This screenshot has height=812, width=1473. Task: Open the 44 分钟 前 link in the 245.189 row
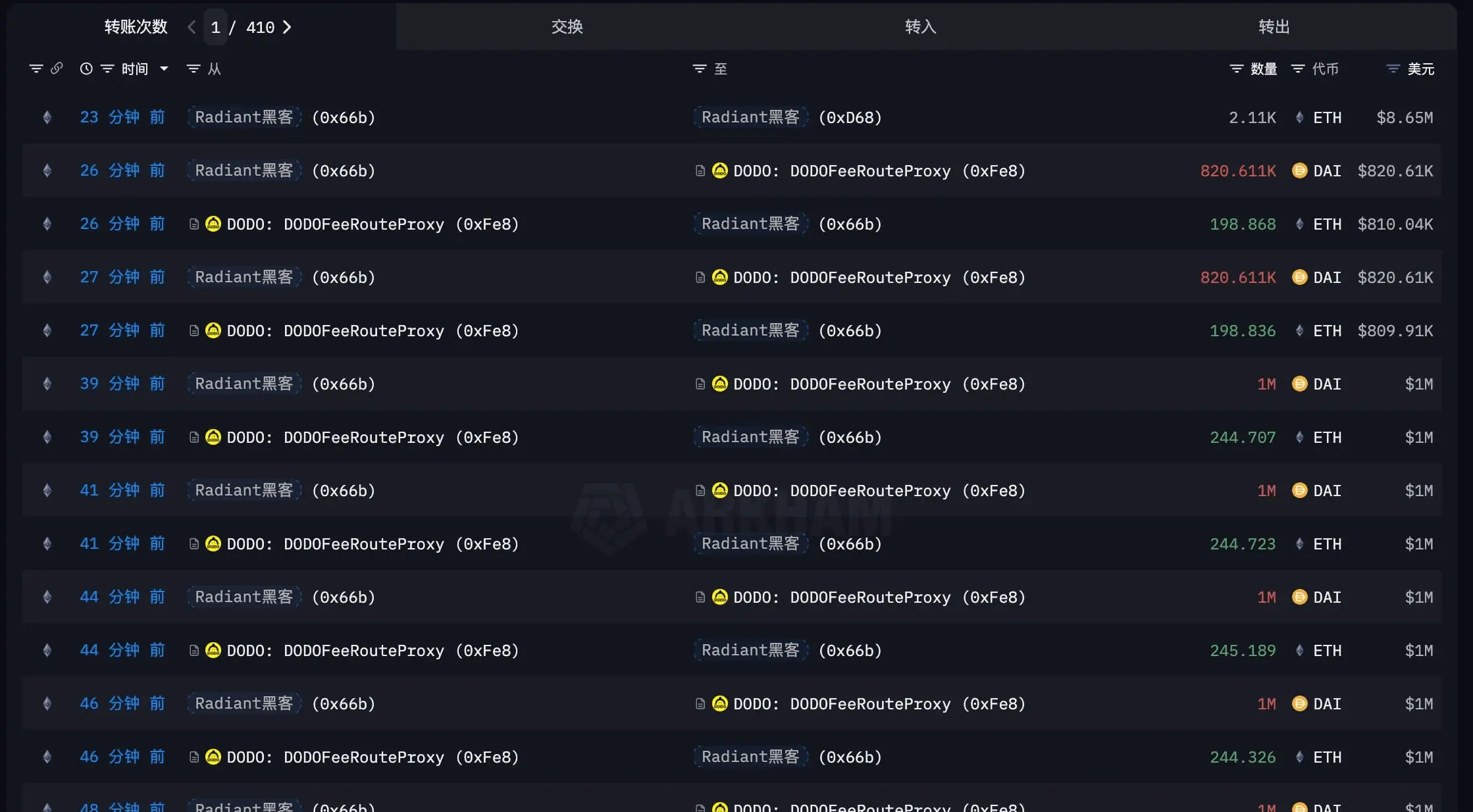point(122,650)
